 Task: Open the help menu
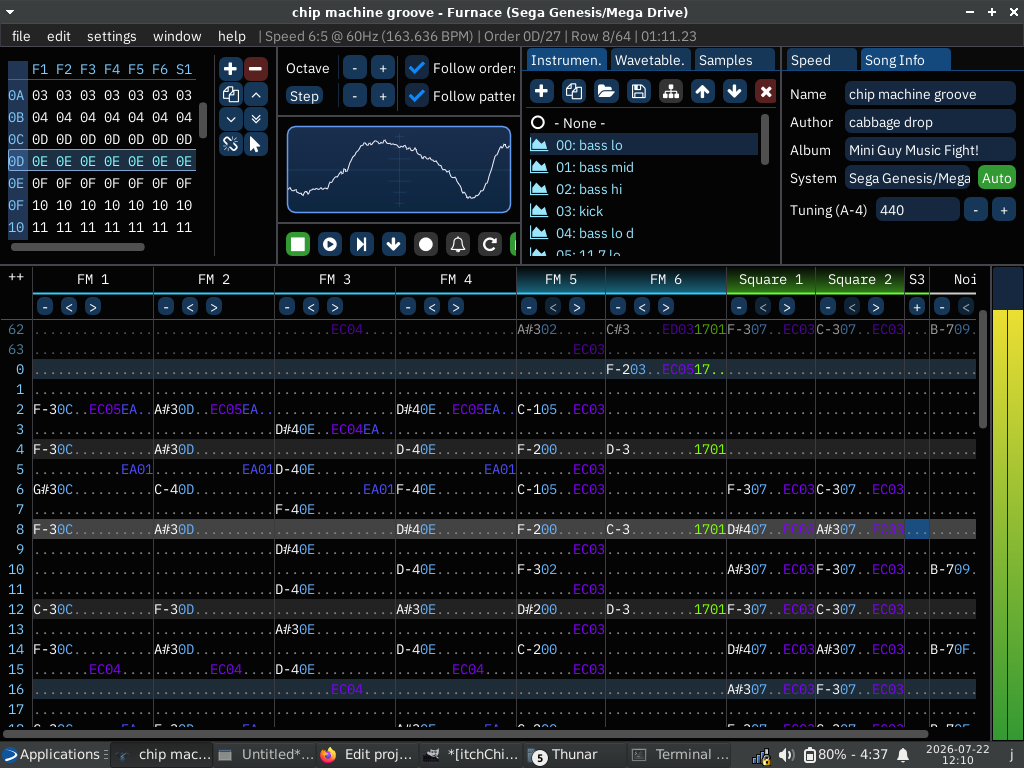(x=231, y=36)
